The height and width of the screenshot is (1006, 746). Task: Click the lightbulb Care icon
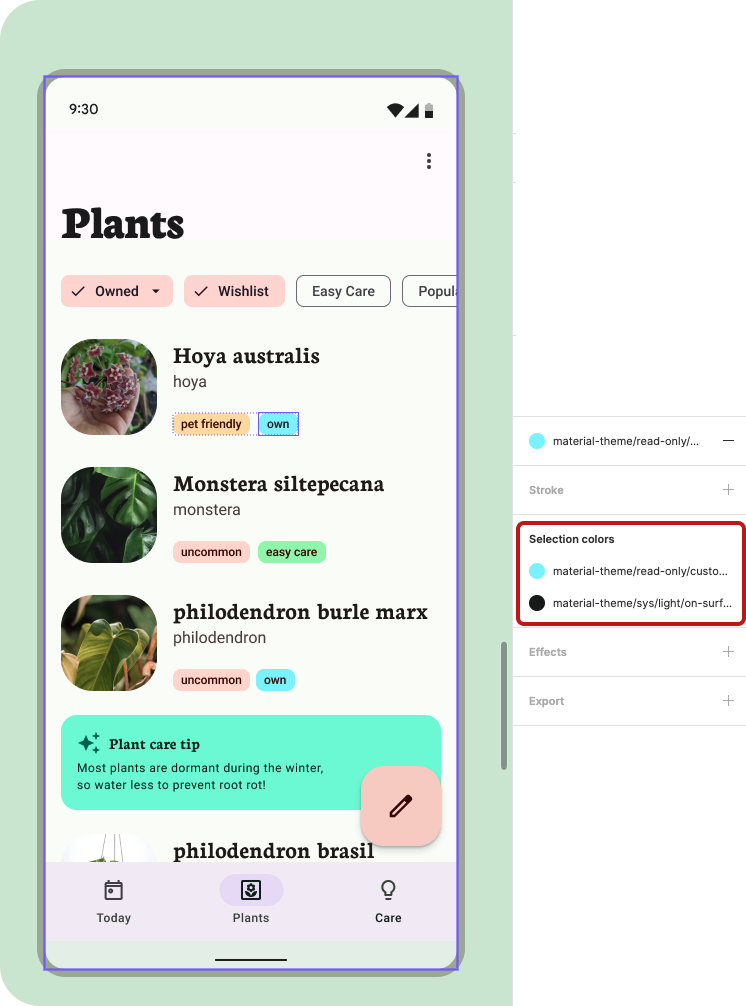click(388, 890)
